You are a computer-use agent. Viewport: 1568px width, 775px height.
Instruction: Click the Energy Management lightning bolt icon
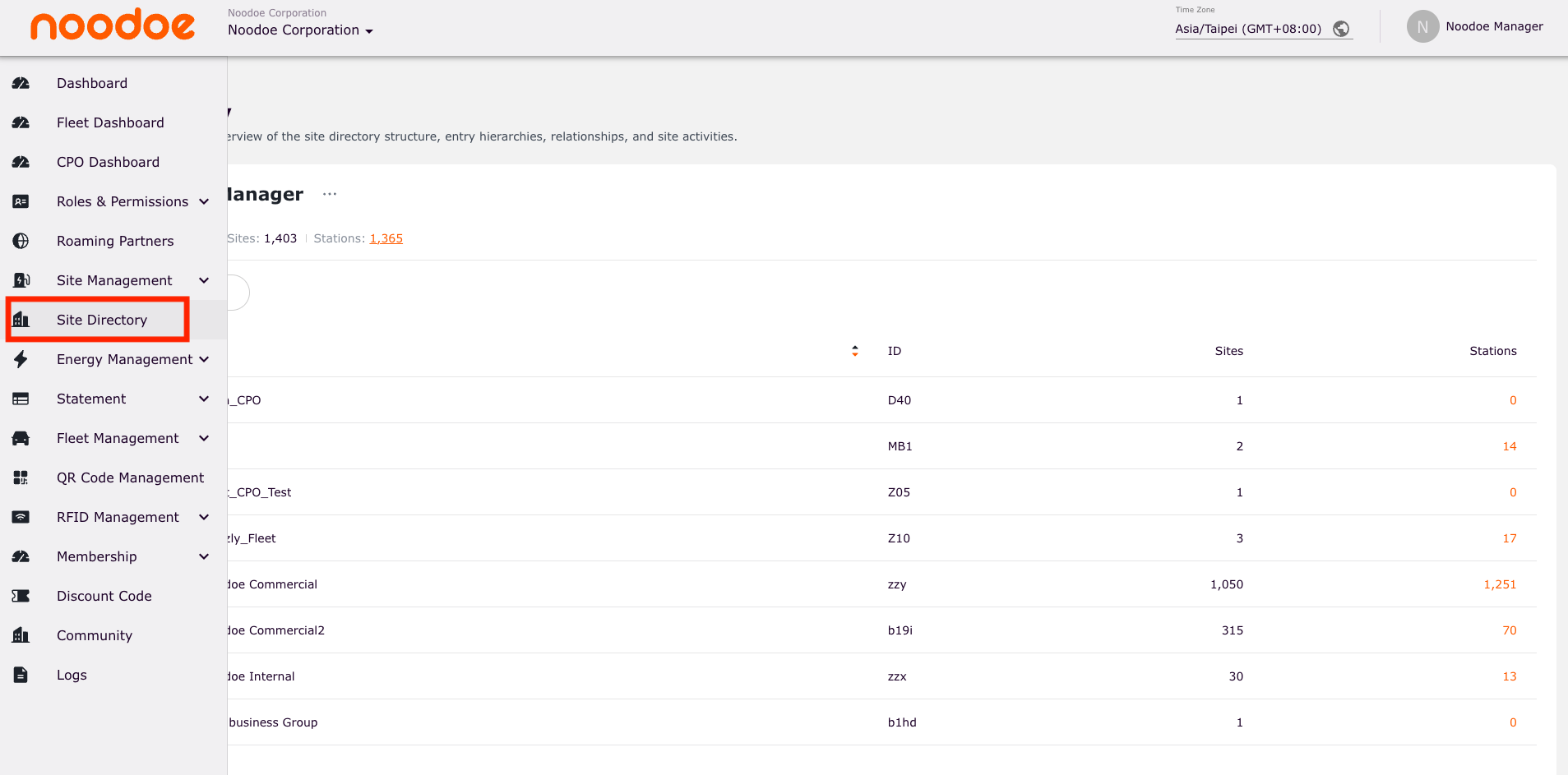21,359
